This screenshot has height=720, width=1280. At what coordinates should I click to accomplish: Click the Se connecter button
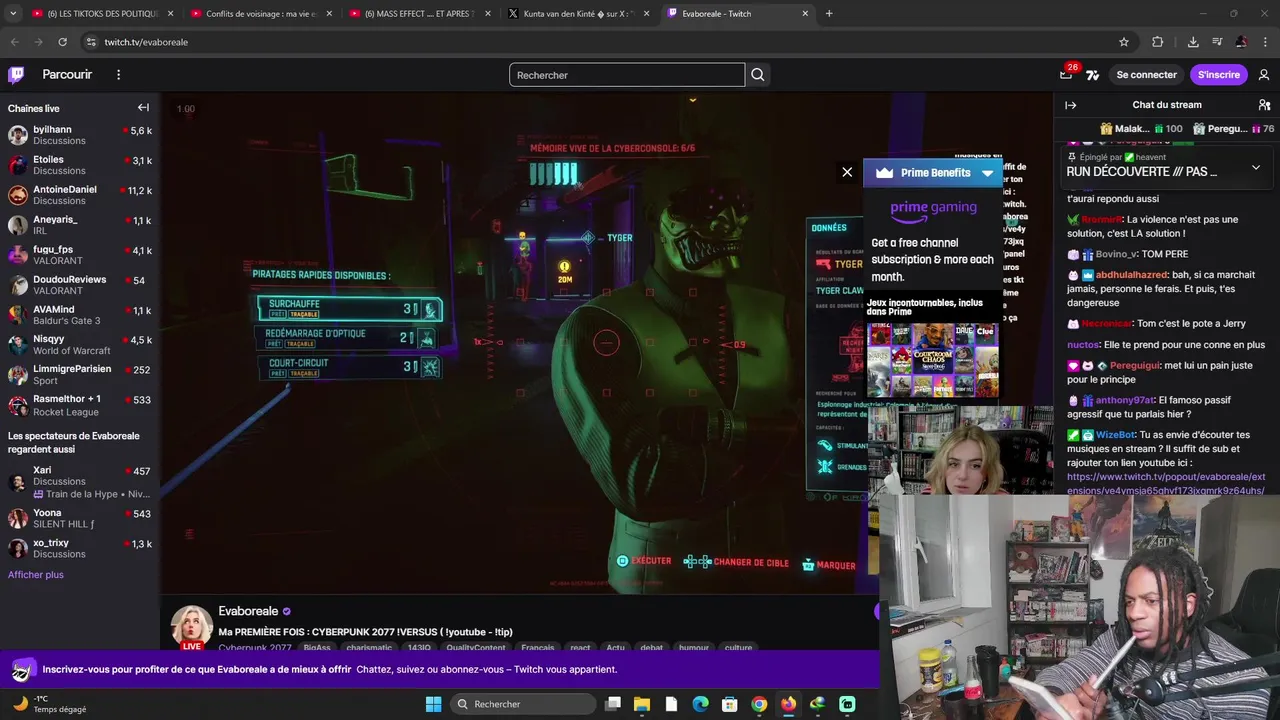click(1146, 75)
